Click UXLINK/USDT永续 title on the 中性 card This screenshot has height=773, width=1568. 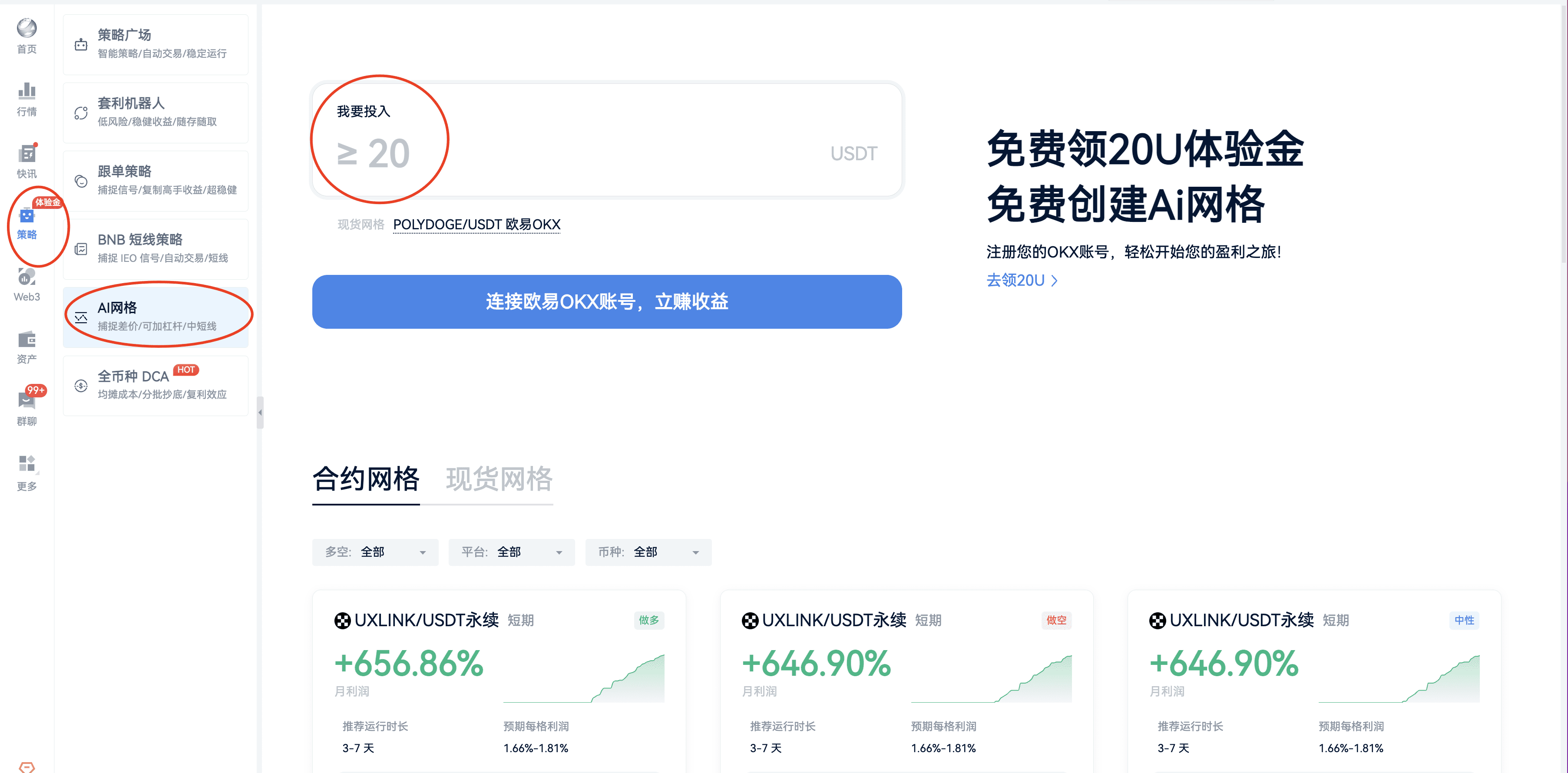click(1242, 620)
